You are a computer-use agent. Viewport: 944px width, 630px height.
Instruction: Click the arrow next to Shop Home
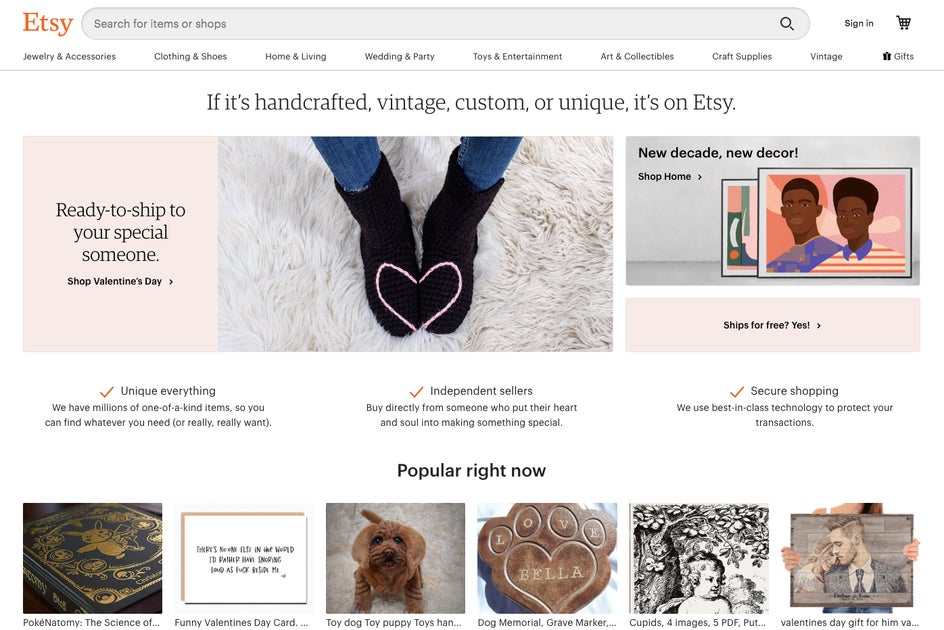click(x=700, y=177)
